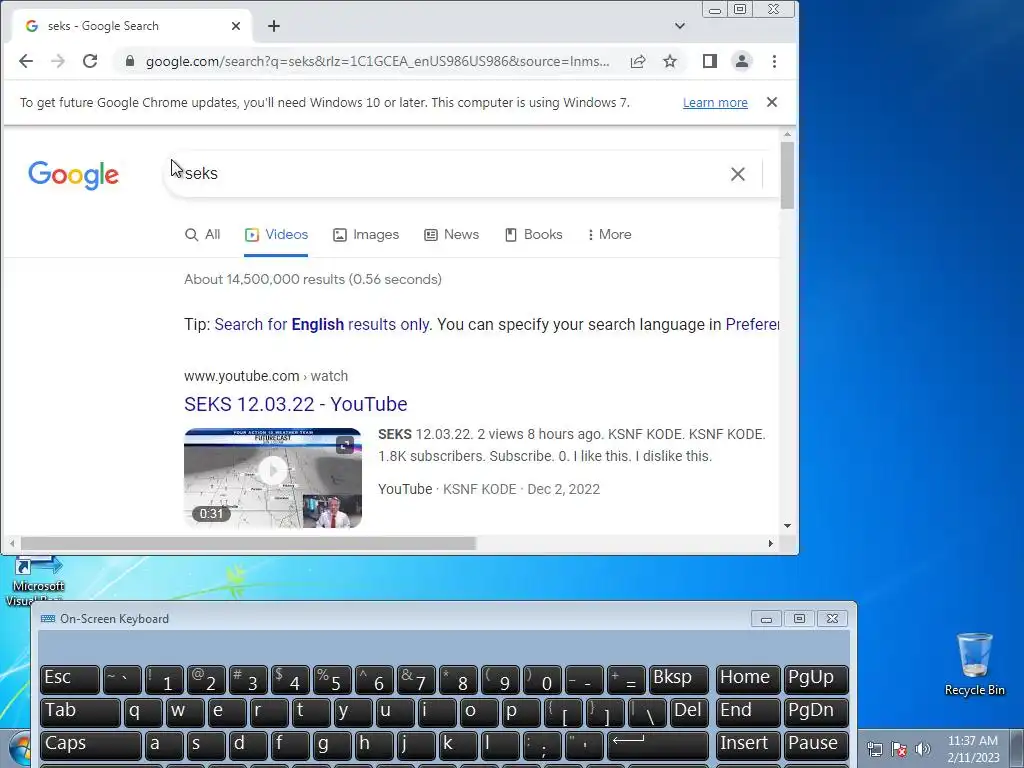The height and width of the screenshot is (768, 1024).
Task: Click the horizontal scrollbar thumb
Action: pyautogui.click(x=248, y=543)
